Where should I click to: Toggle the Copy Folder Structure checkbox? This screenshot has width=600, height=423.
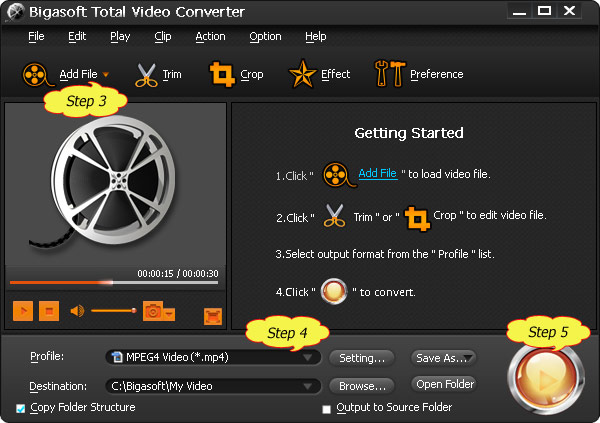click(21, 408)
